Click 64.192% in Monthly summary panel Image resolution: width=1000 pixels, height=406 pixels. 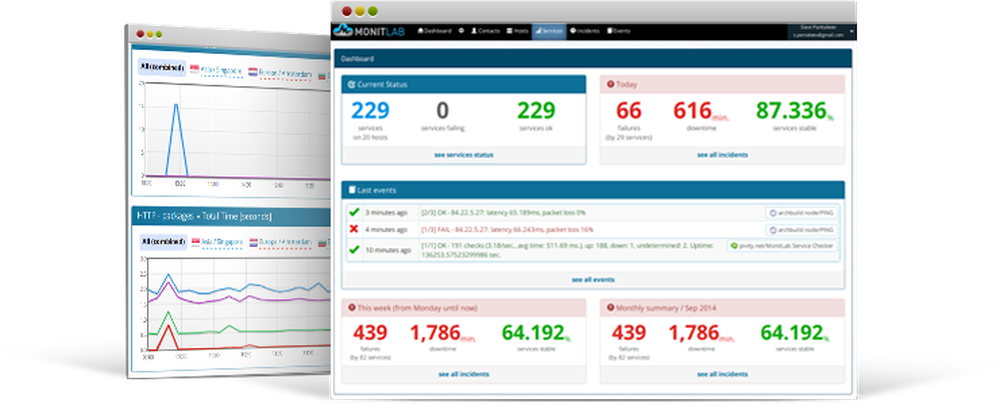coord(795,333)
